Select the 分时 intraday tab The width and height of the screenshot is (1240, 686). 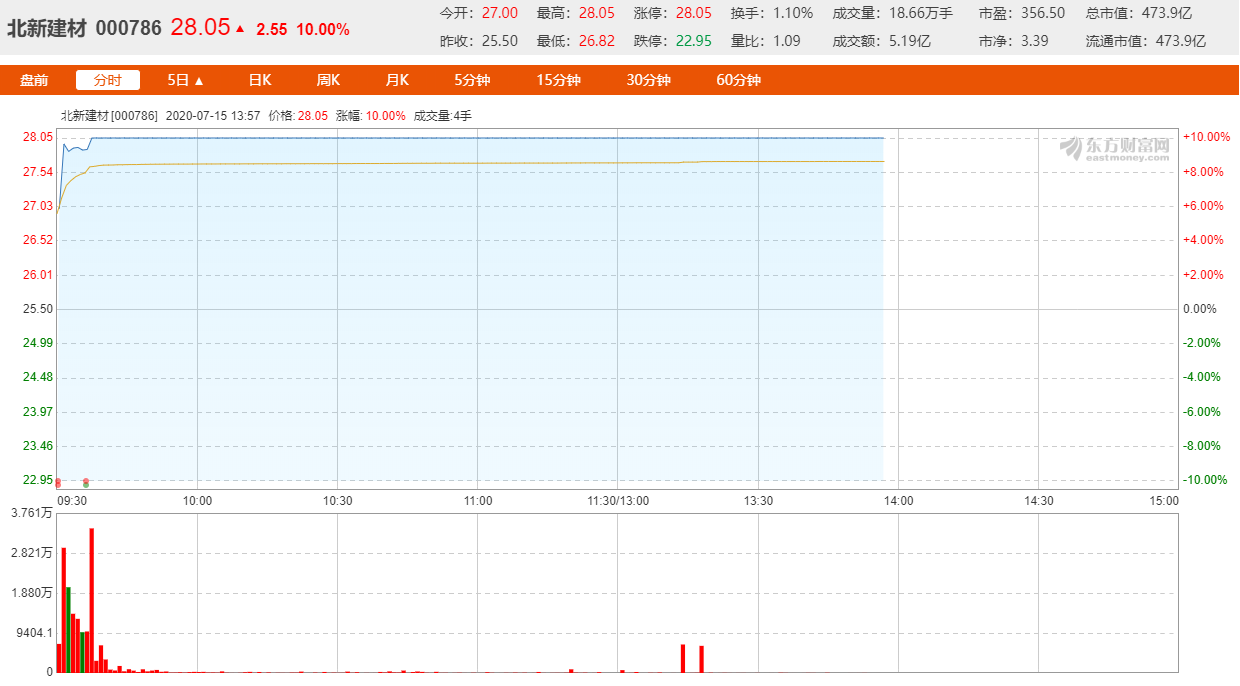click(108, 80)
